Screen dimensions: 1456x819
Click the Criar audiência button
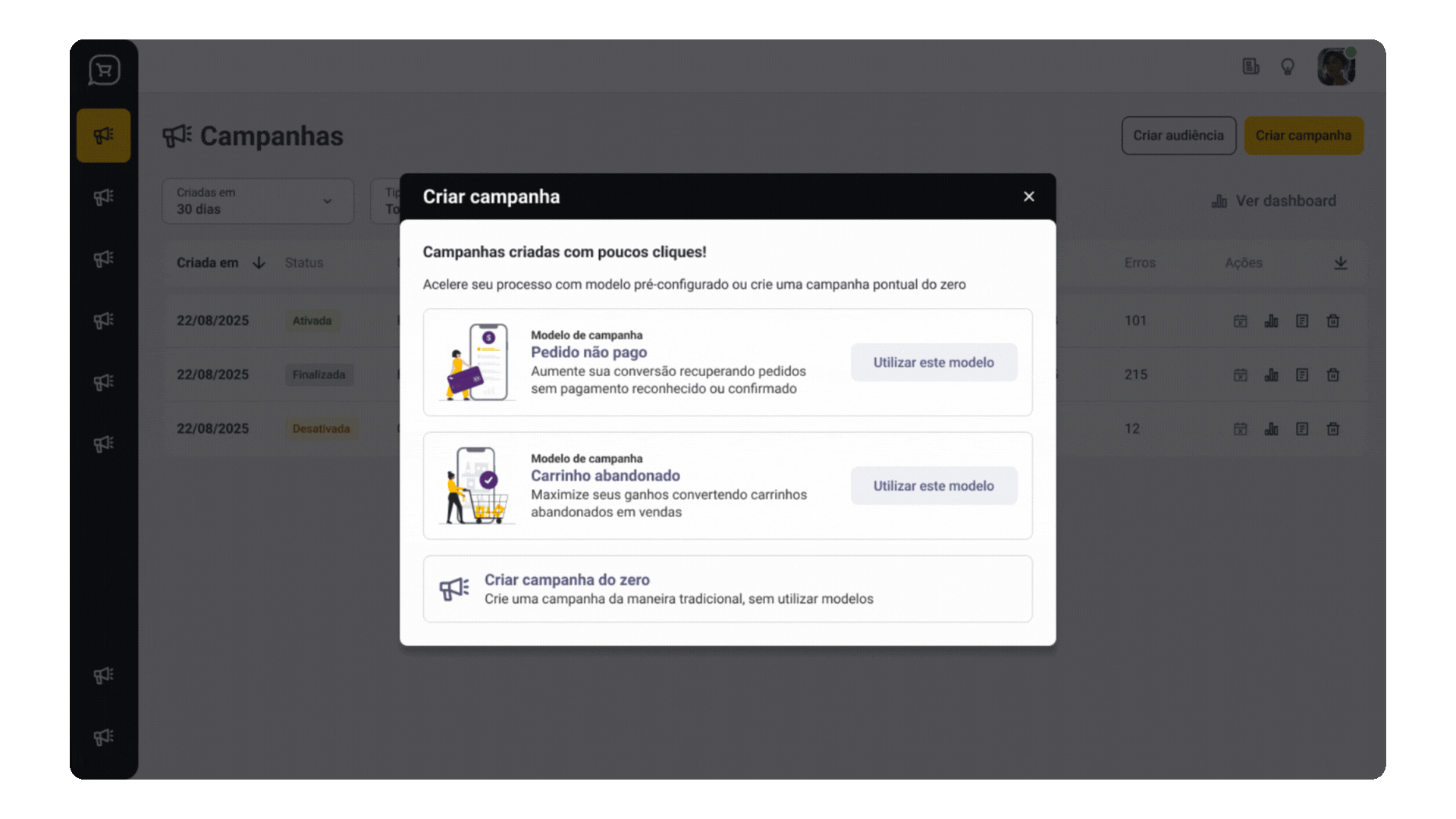coord(1178,136)
